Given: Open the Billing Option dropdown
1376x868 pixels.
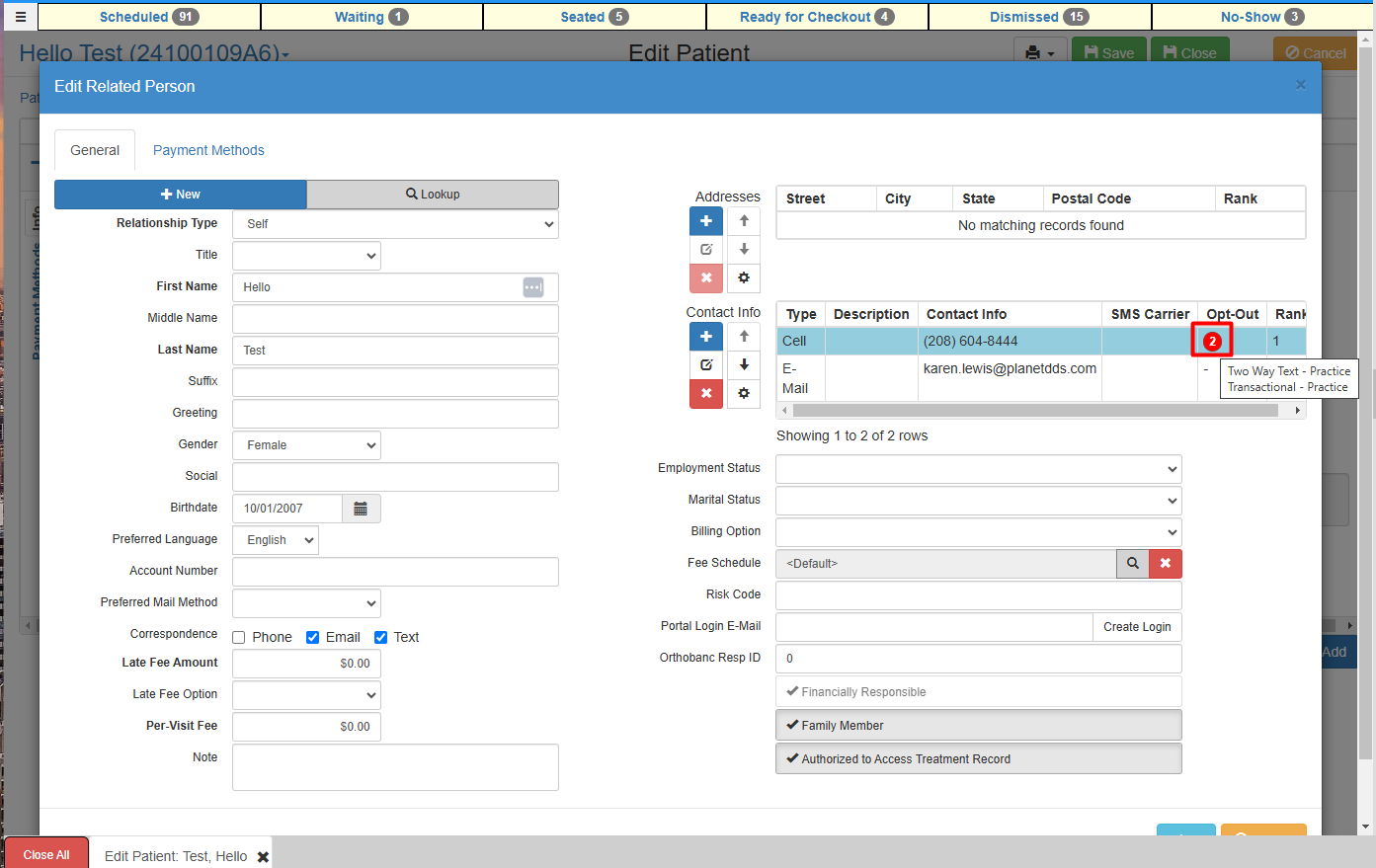Looking at the screenshot, I should point(979,532).
